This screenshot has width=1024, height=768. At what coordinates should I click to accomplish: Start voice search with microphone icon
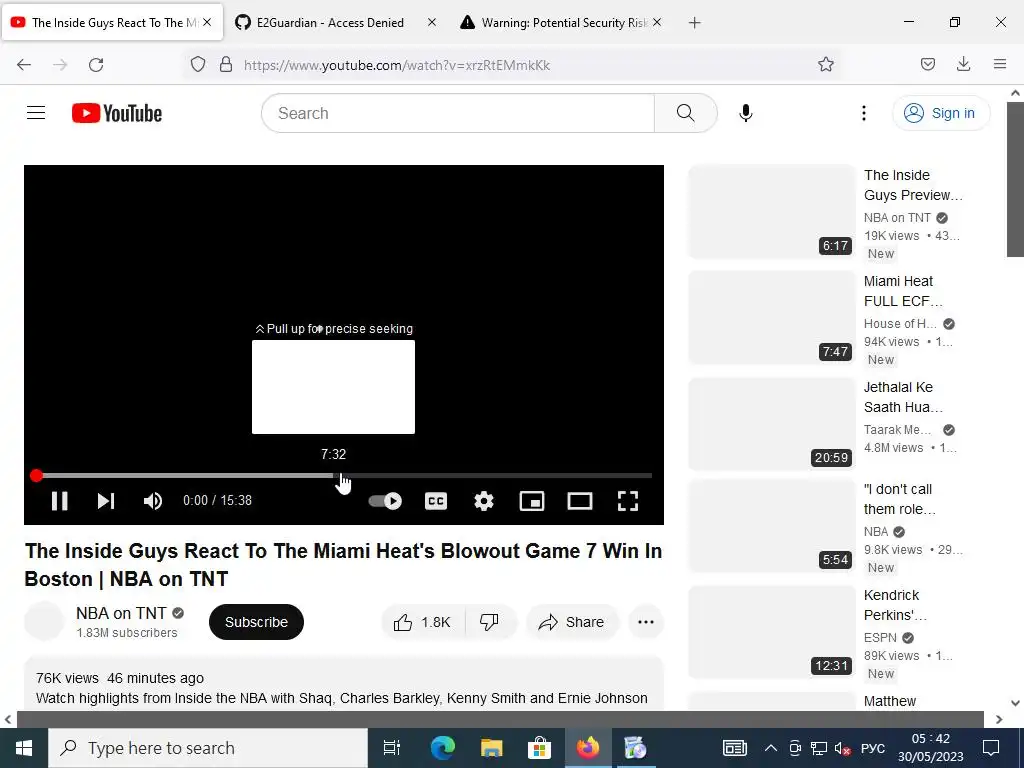pos(745,113)
